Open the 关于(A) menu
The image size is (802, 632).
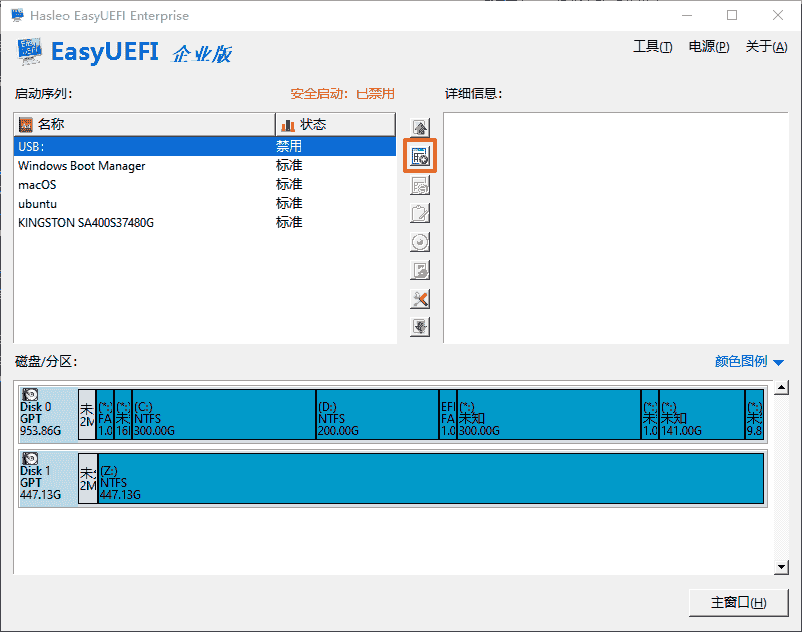click(x=765, y=47)
